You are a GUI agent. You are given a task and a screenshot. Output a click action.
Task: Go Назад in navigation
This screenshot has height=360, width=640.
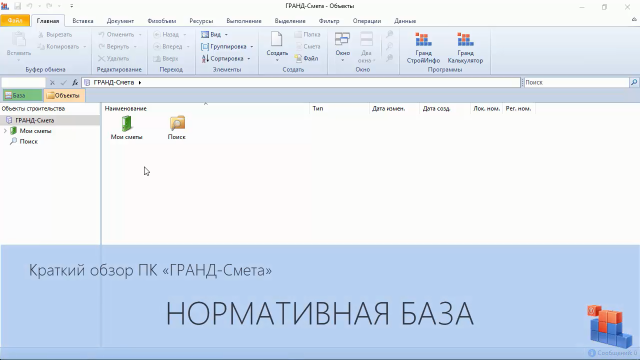click(166, 35)
